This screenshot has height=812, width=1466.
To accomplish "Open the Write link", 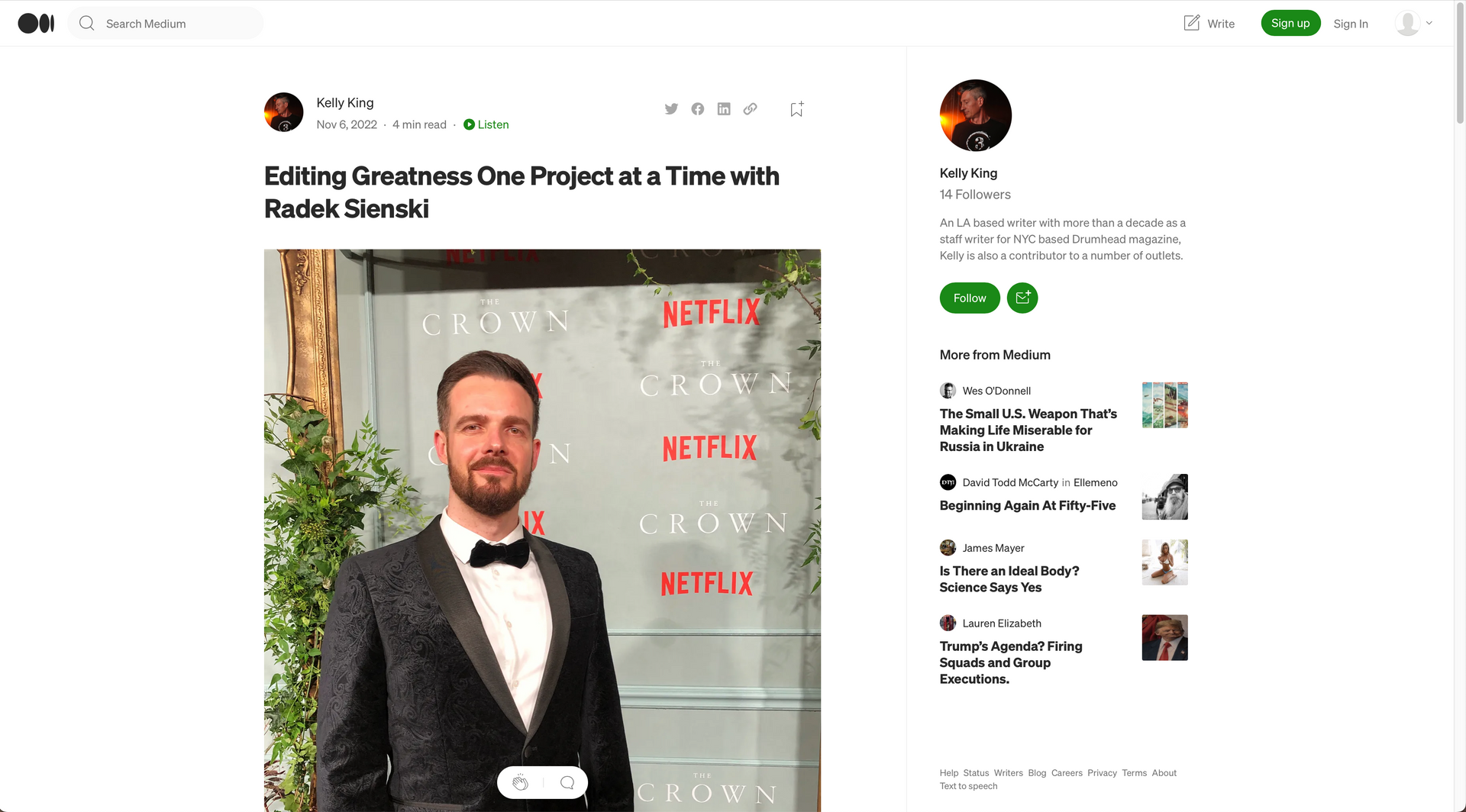I will [x=1220, y=24].
